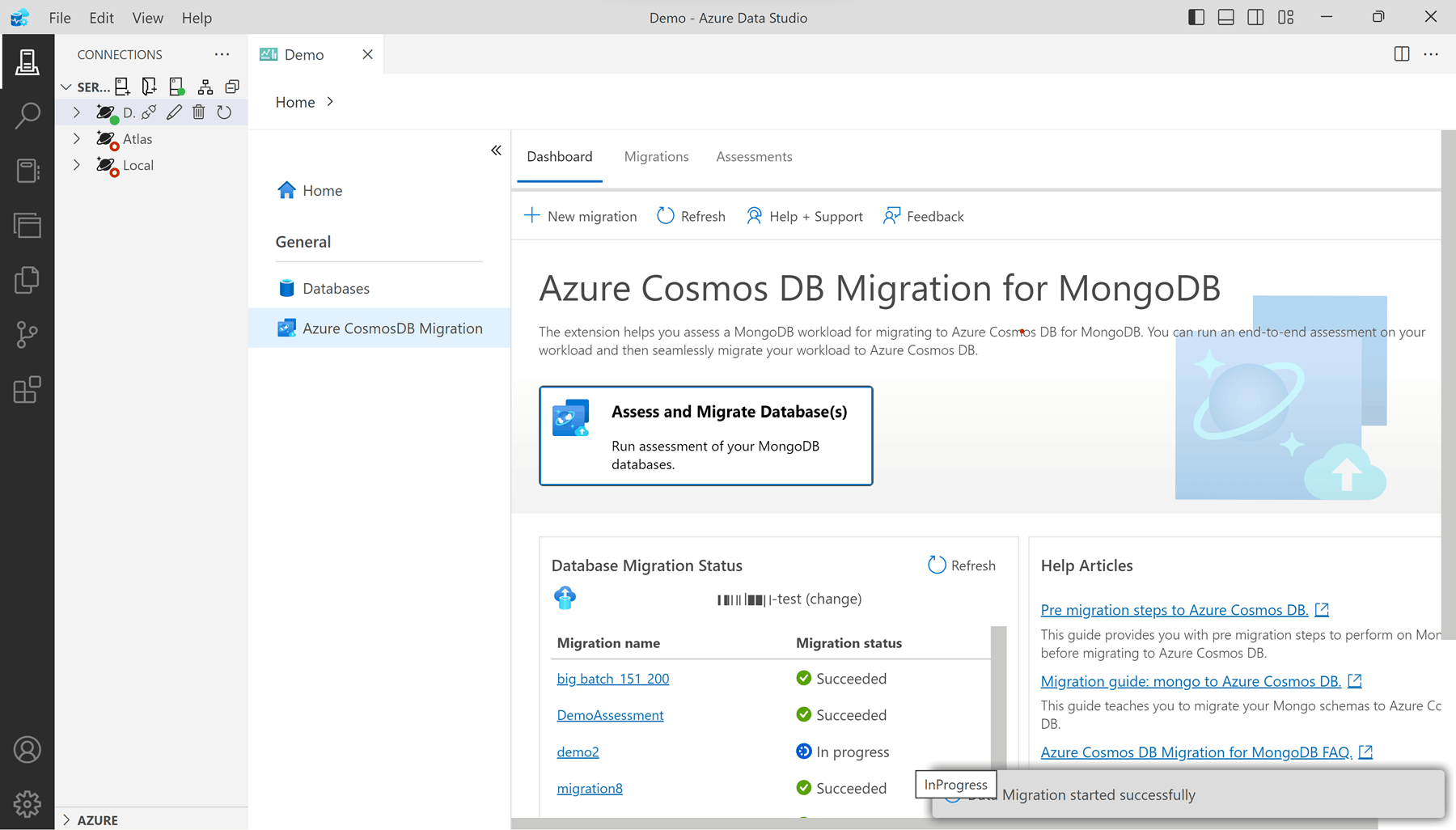Toggle the active connections filter
The width and height of the screenshot is (1456, 830).
176,86
